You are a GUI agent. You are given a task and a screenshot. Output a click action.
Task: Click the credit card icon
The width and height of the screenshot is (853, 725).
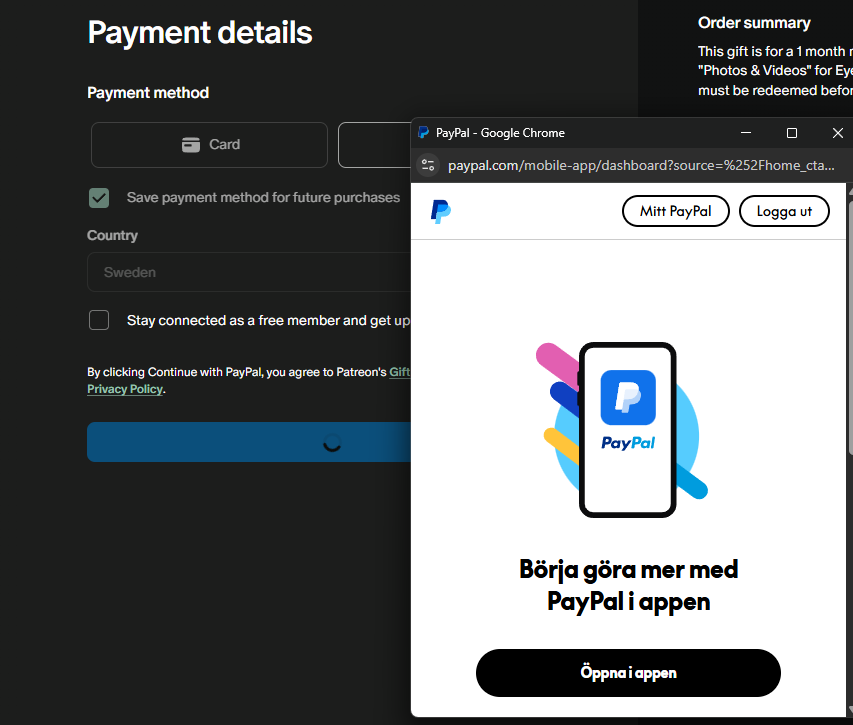click(x=190, y=145)
